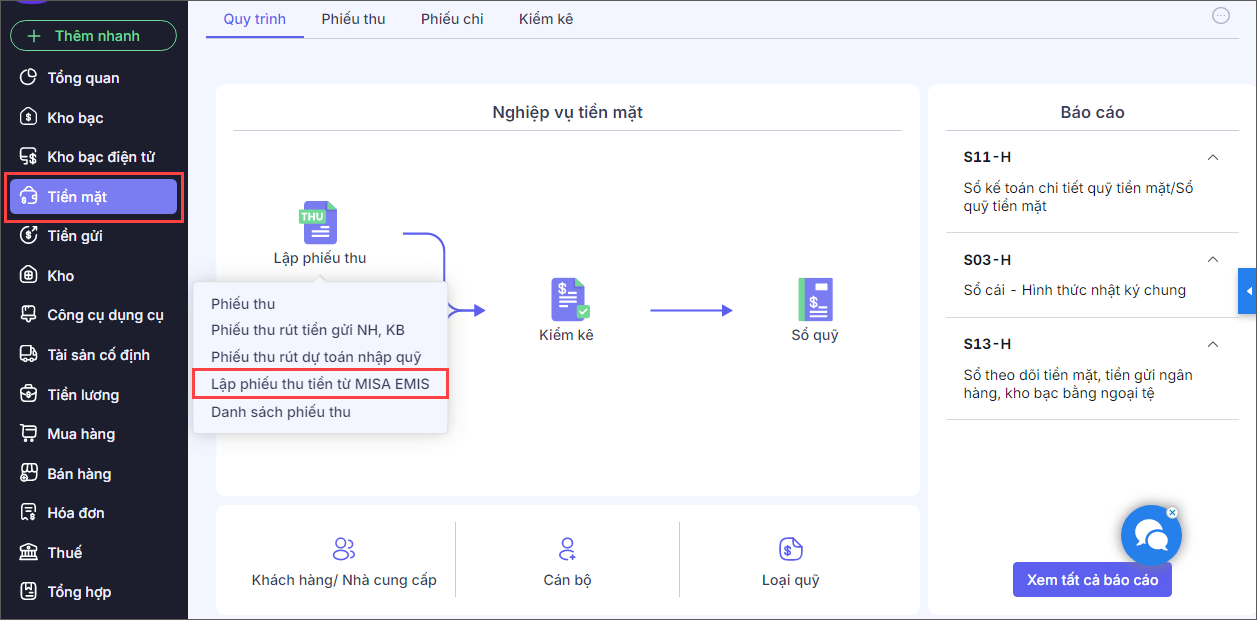Open Sổ kế toán chi tiết quỹ tiền mặt report
Screen dimensions: 1257x620
pyautogui.click(x=1079, y=197)
